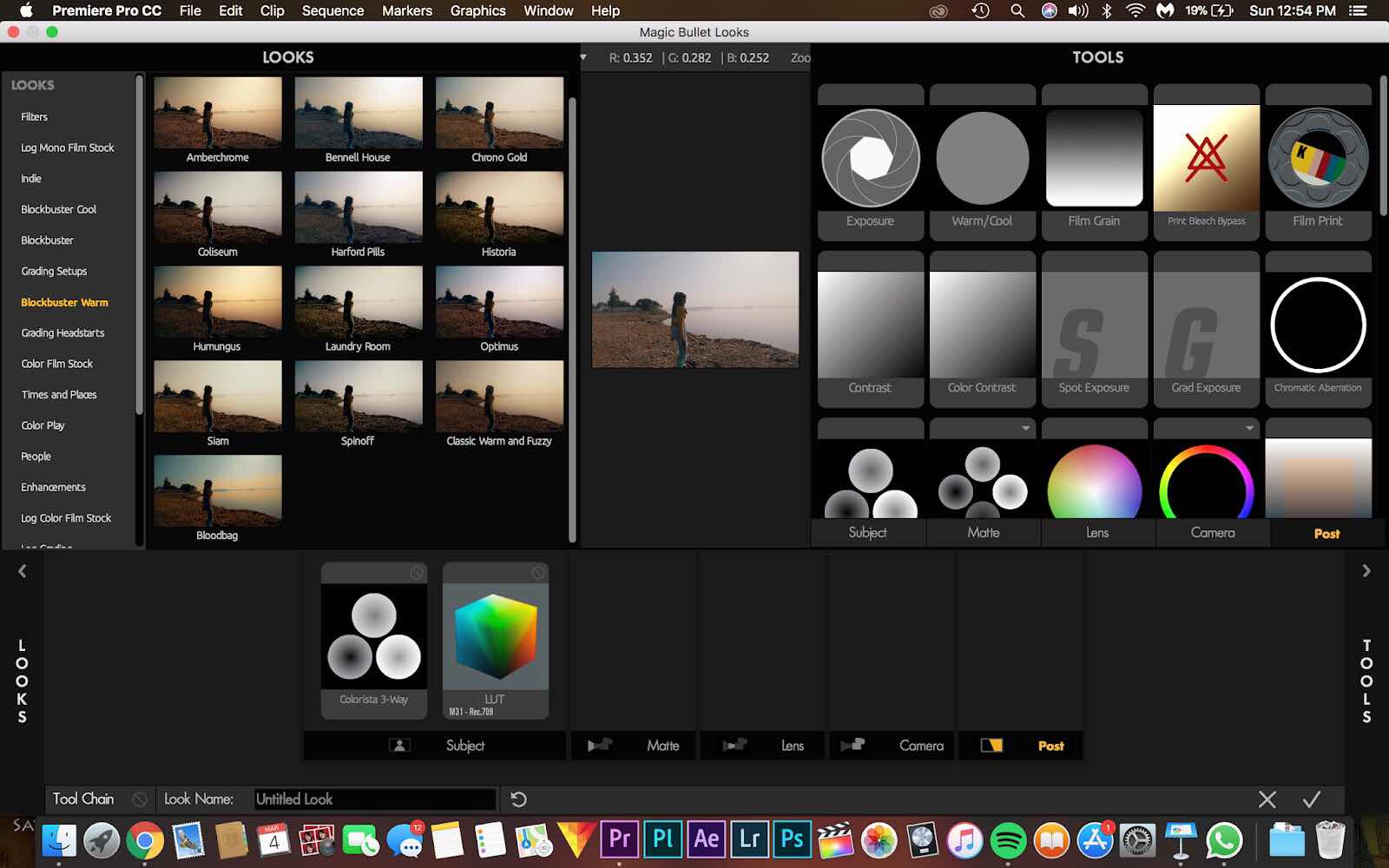Screen dimensions: 1389x868
Task: Switch to the Lens tools tab
Action: 1097,533
